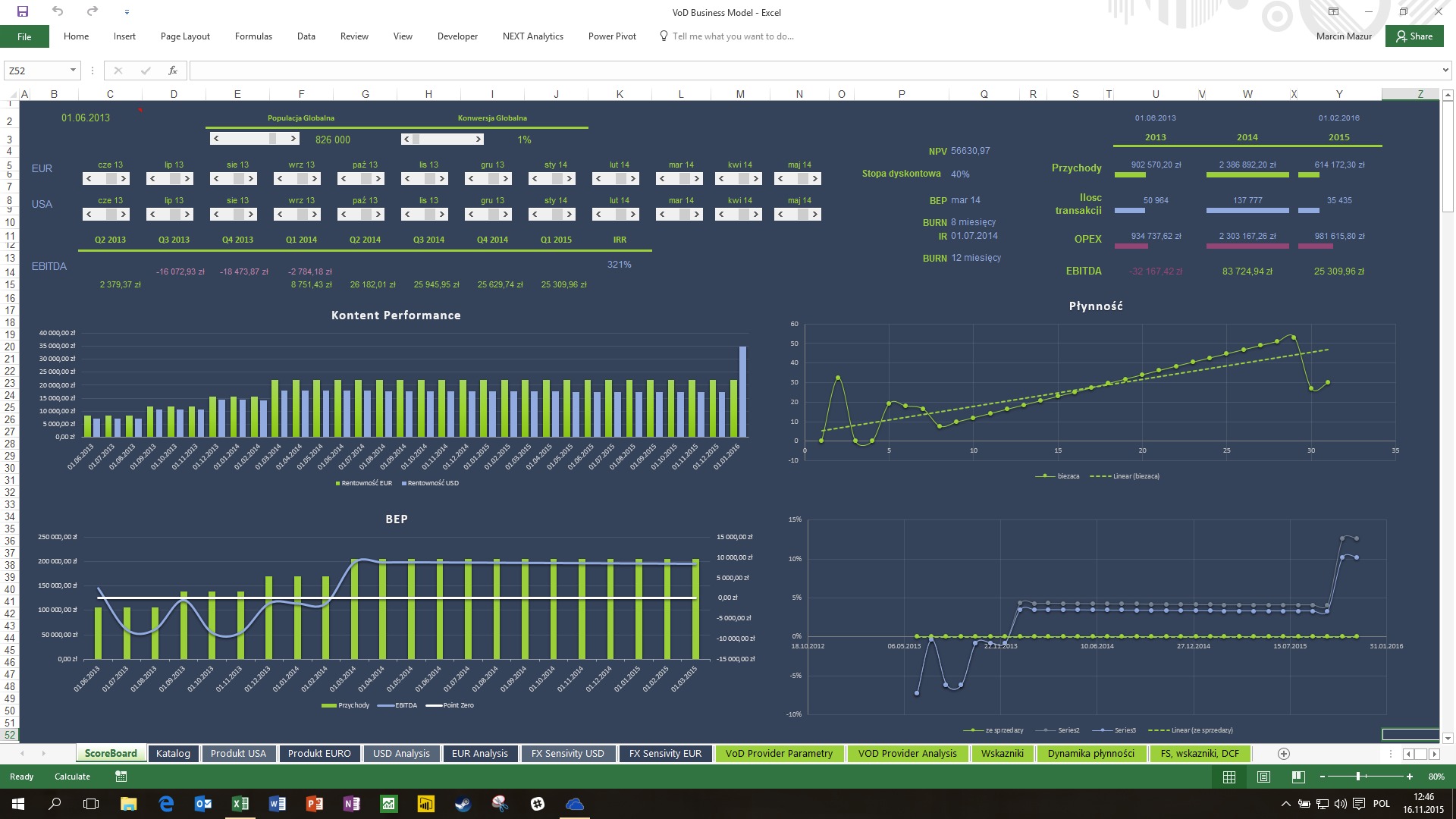The height and width of the screenshot is (819, 1456).
Task: Click the Share button
Action: [x=1414, y=36]
